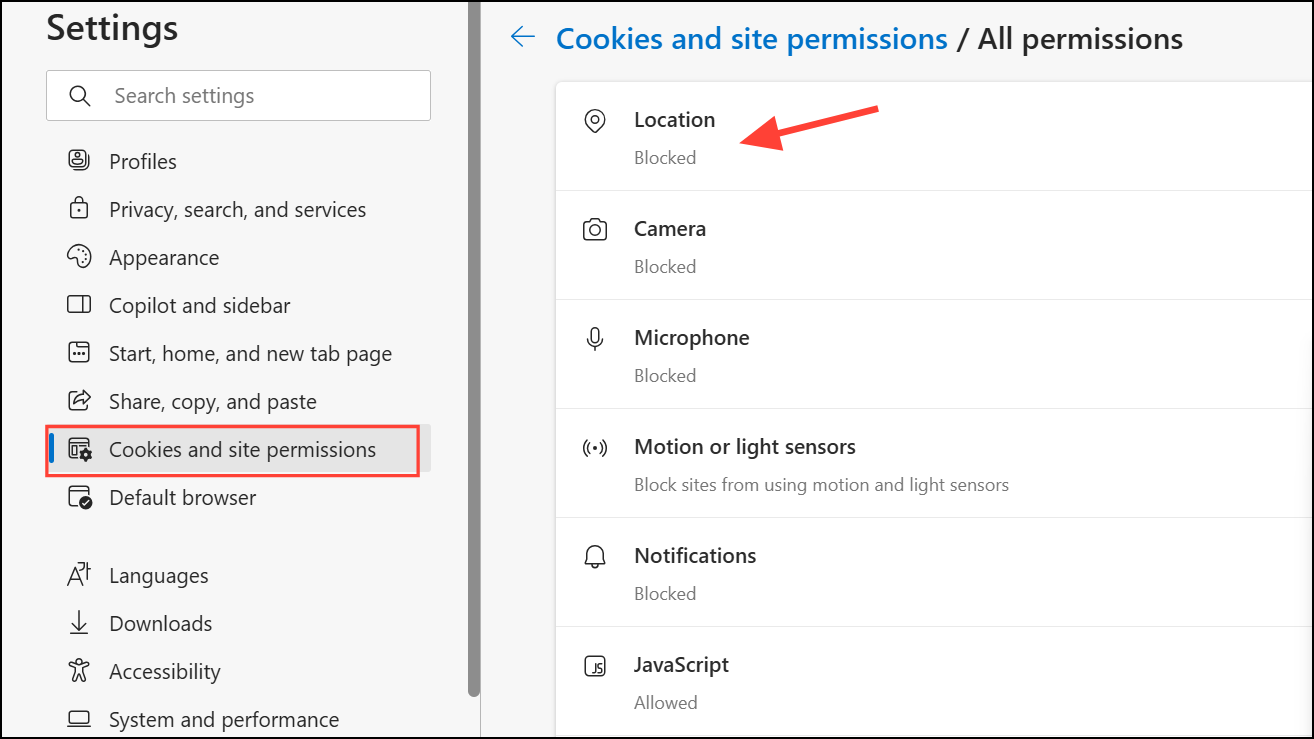1314x739 pixels.
Task: Select Copilot and sidebar settings
Action: pyautogui.click(x=199, y=306)
